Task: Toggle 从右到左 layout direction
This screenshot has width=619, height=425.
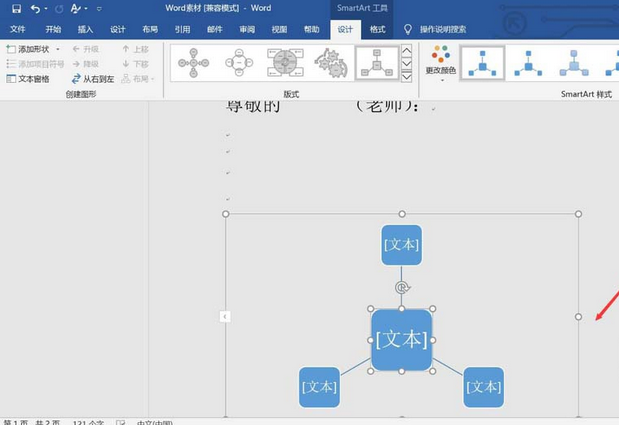Action: (x=93, y=79)
